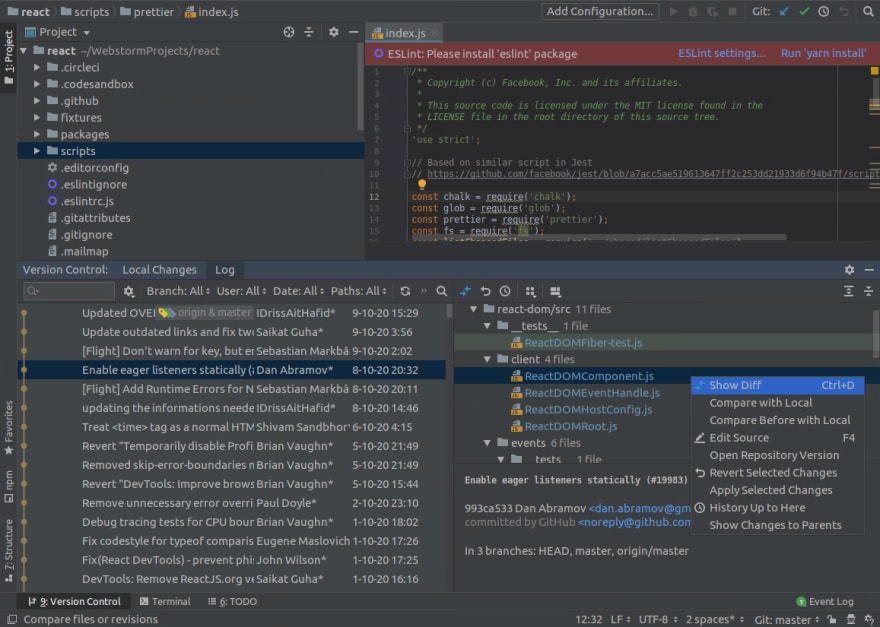The image size is (880, 627).
Task: Click the Revert icon in changes toolbar
Action: click(x=485, y=291)
